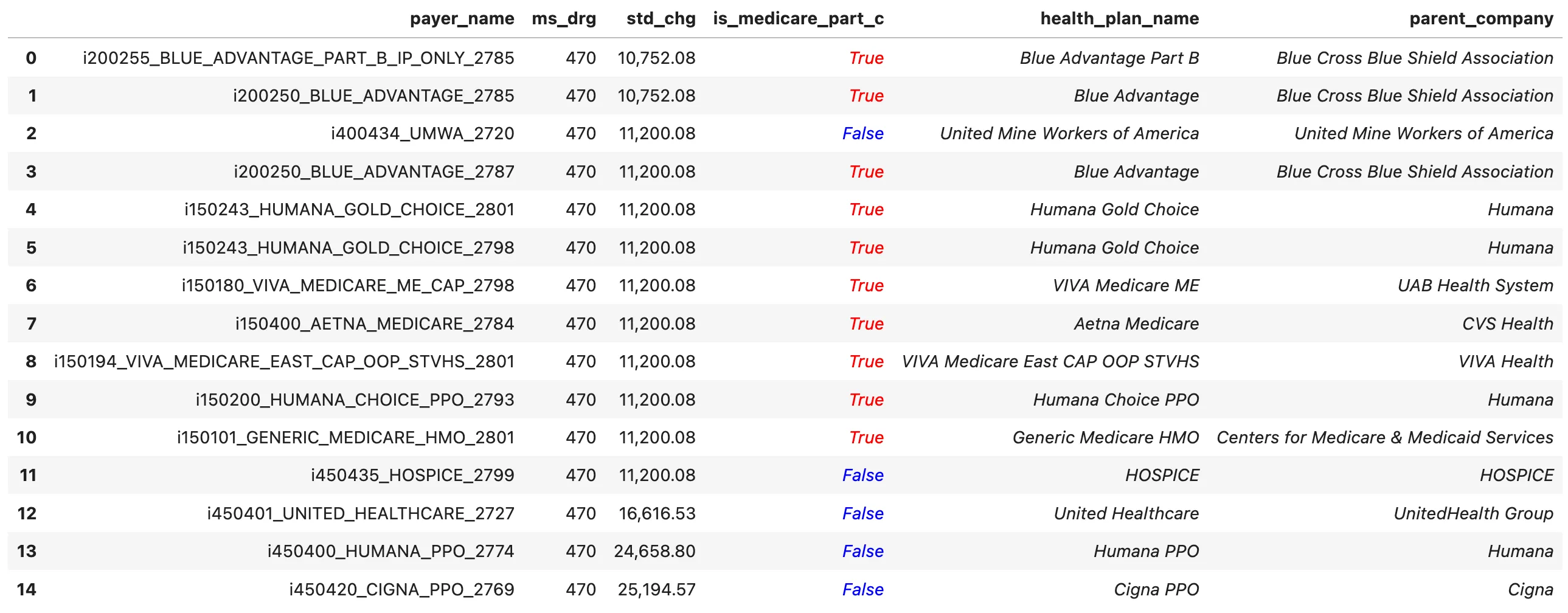1568x613 pixels.
Task: Click the ms_drg column header
Action: click(564, 19)
